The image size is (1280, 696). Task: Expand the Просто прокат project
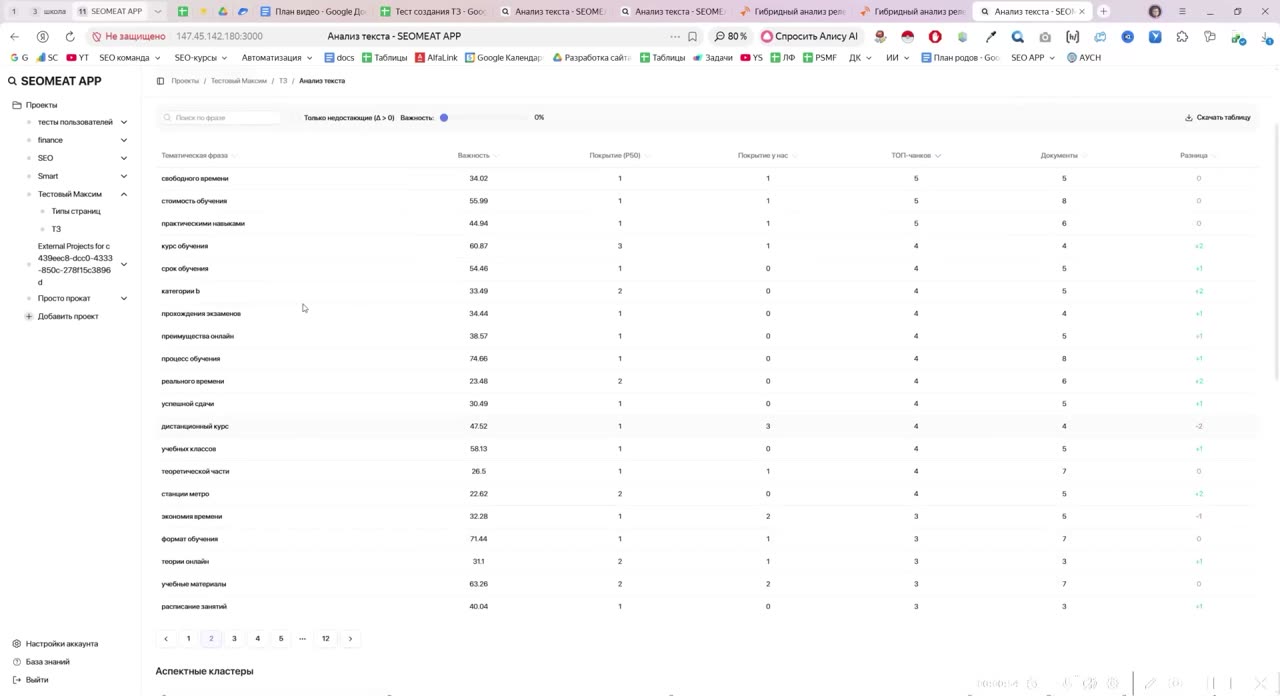tap(124, 298)
